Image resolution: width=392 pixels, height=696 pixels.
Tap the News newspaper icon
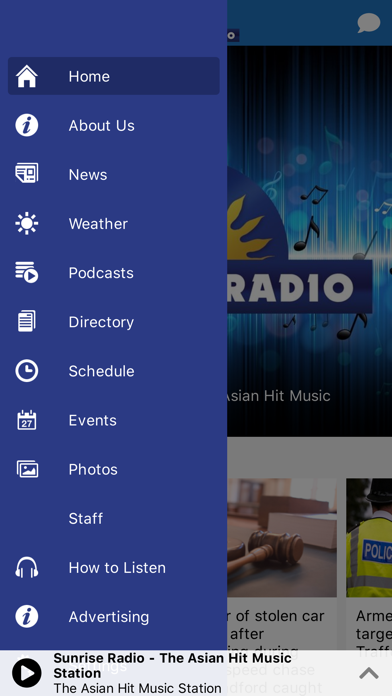tap(27, 173)
